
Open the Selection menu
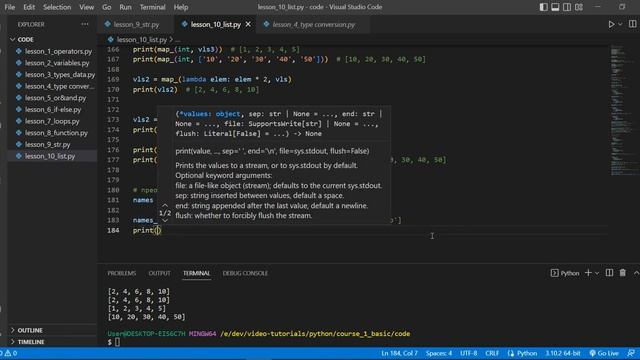point(57,7)
